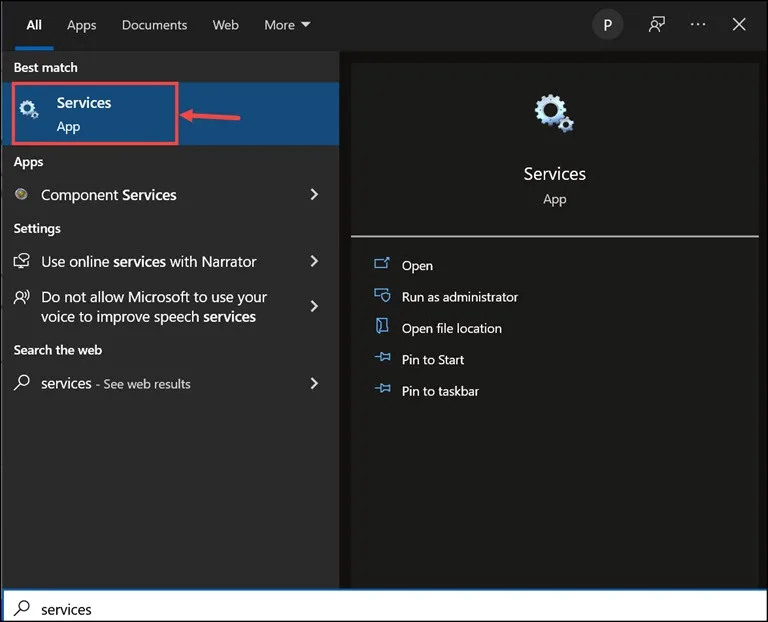Open the feedback icon
768x622 pixels.
[656, 24]
